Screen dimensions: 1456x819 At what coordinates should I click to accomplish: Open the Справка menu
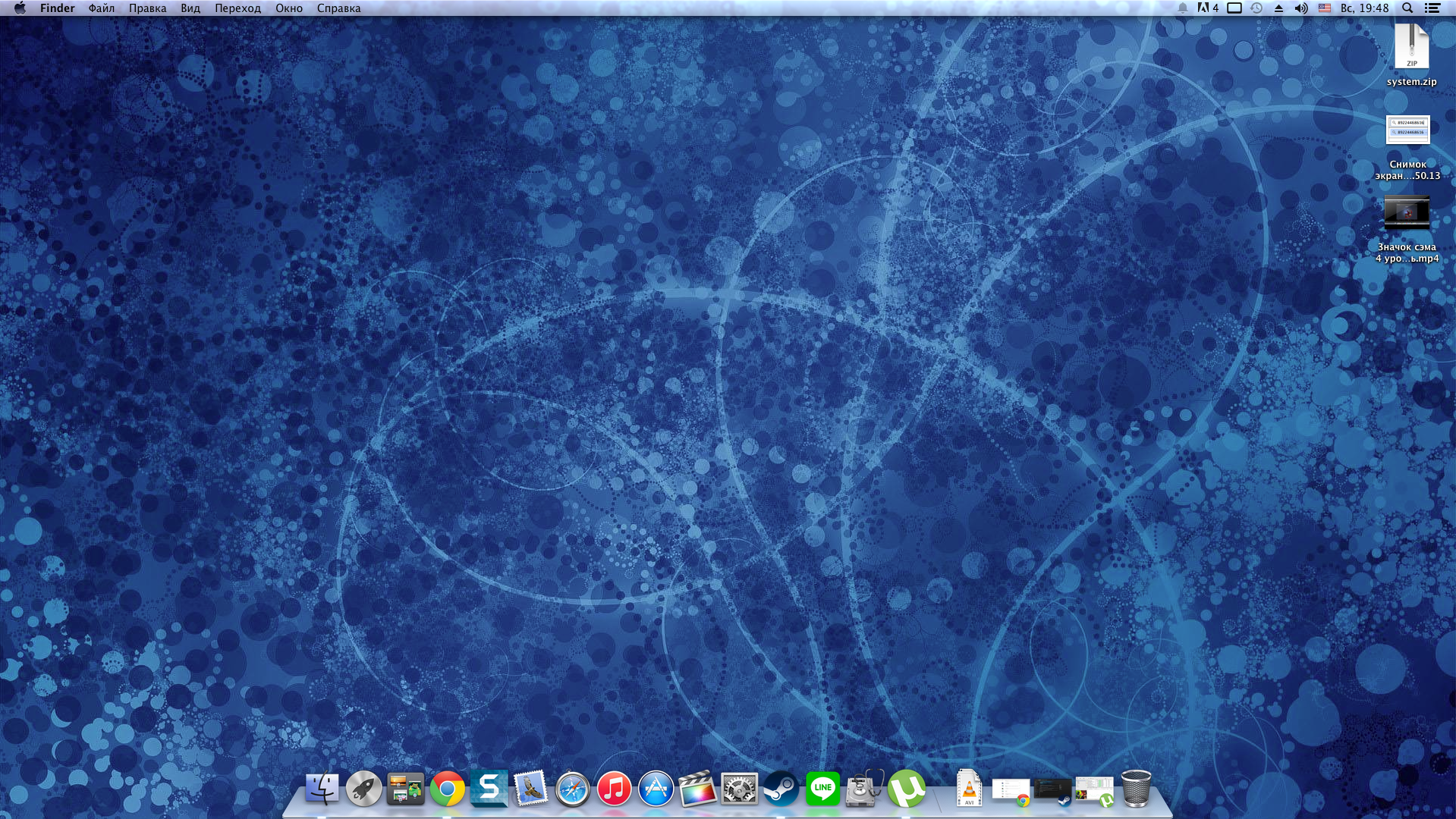click(x=338, y=8)
